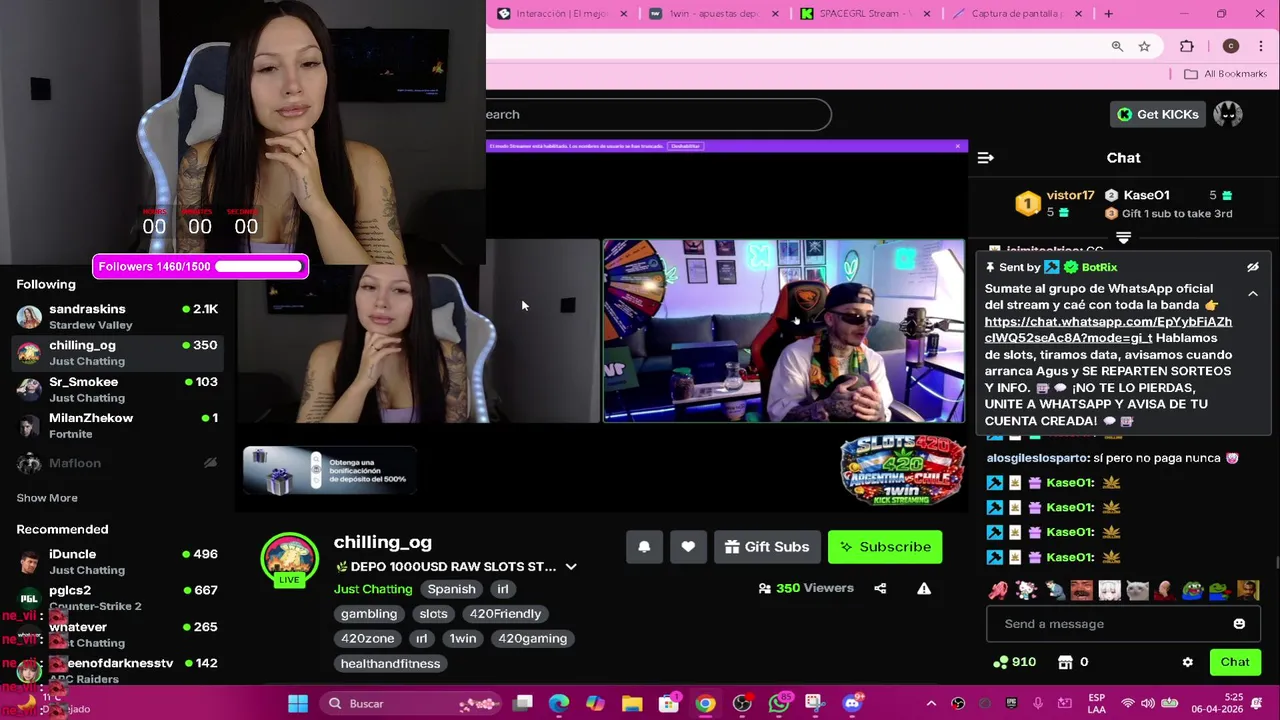The width and height of the screenshot is (1280, 720).
Task: Send the white cat emote
Action: (1137, 590)
